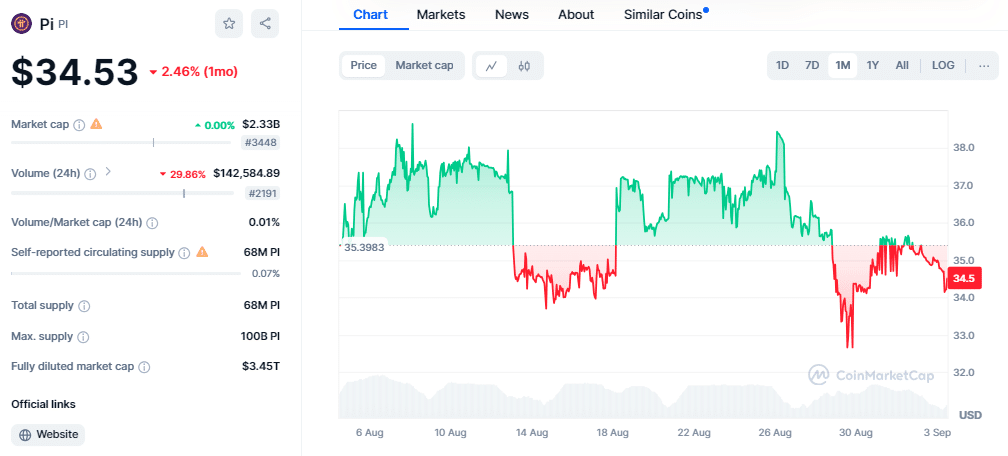Viewport: 1008px width, 456px height.
Task: Toggle LOG scale on chart
Action: pyautogui.click(x=943, y=66)
